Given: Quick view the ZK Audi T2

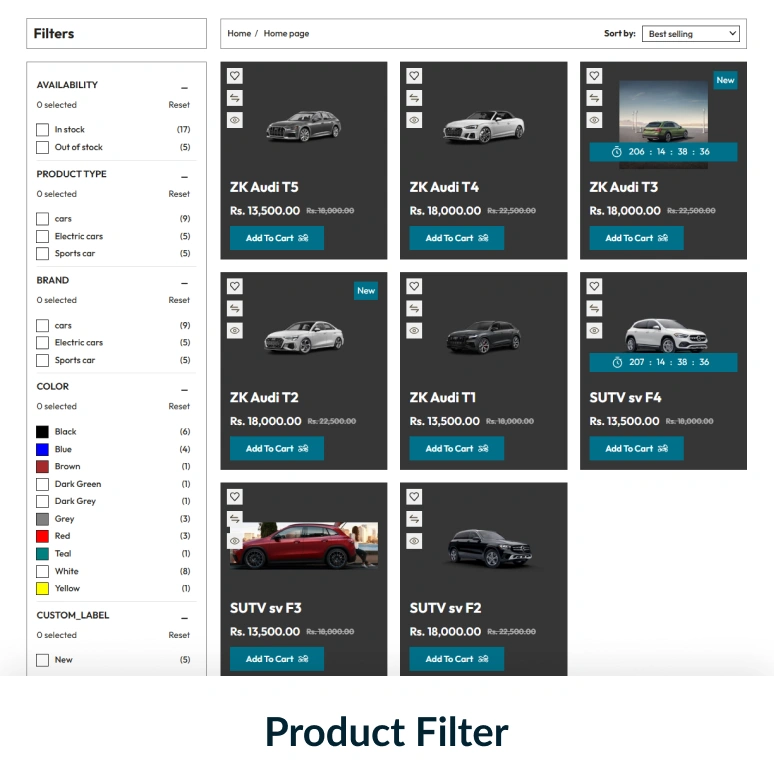Looking at the screenshot, I should [x=234, y=330].
